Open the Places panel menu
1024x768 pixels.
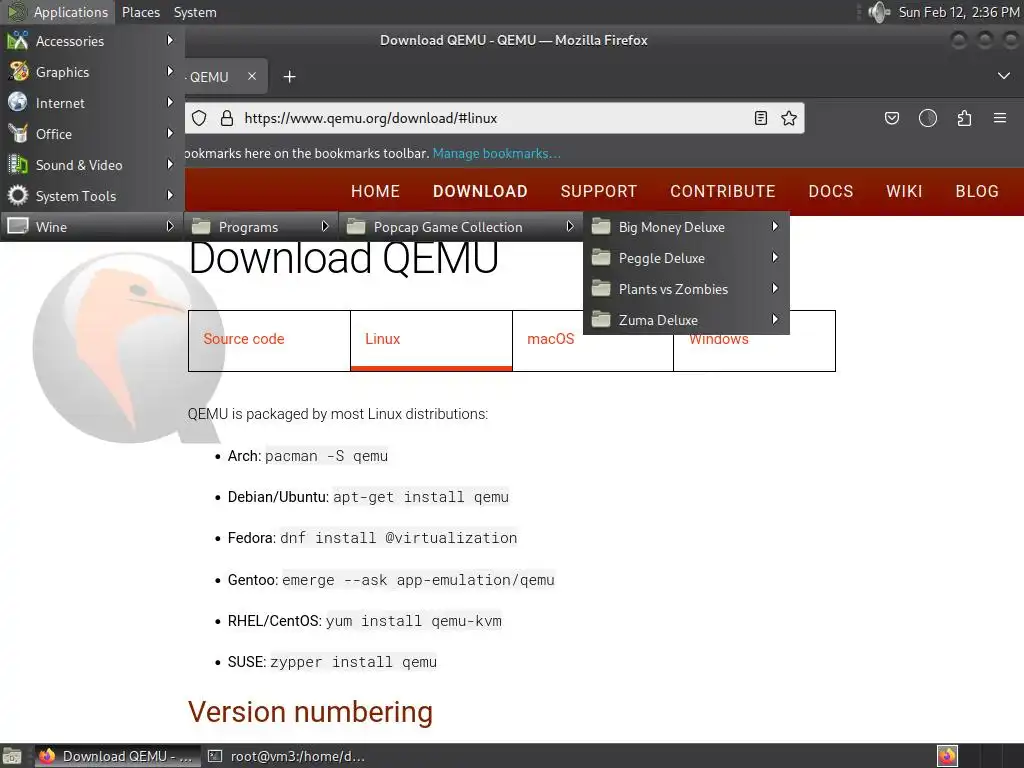pyautogui.click(x=140, y=12)
